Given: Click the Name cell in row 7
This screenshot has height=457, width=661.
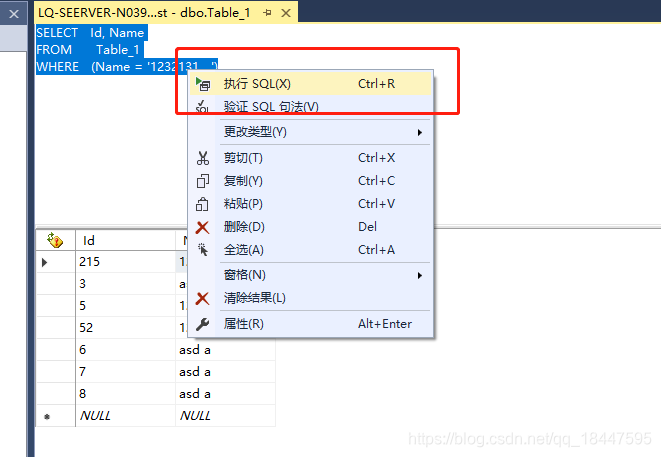Looking at the screenshot, I should coord(226,372).
